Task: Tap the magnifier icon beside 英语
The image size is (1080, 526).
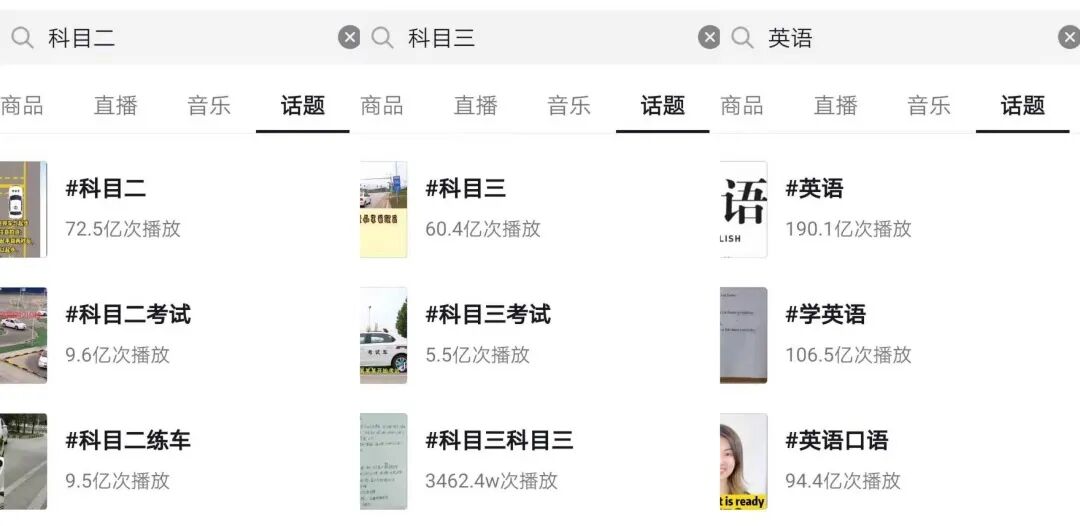Action: [x=742, y=37]
